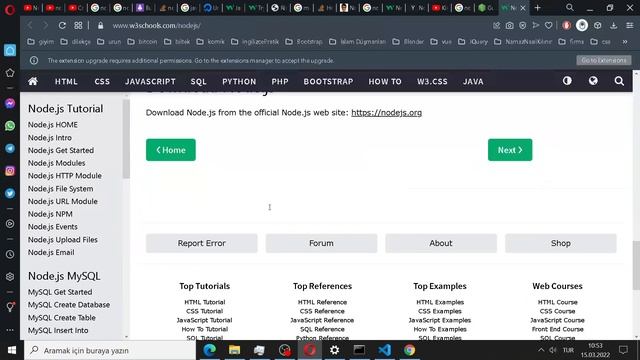Show more bookmarks overflow chevron

pos(625,42)
